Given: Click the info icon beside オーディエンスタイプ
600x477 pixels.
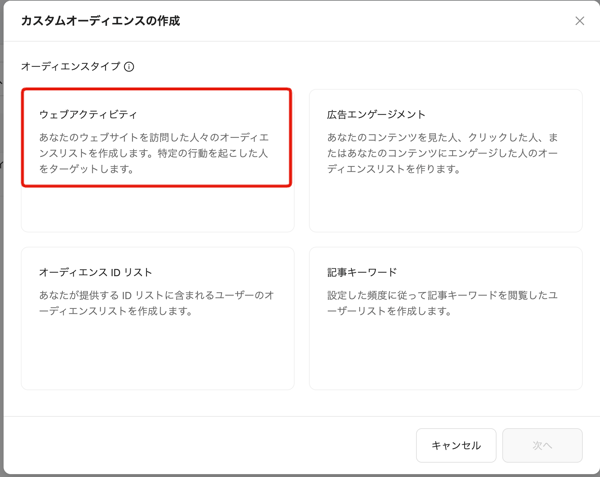Looking at the screenshot, I should pos(129,67).
